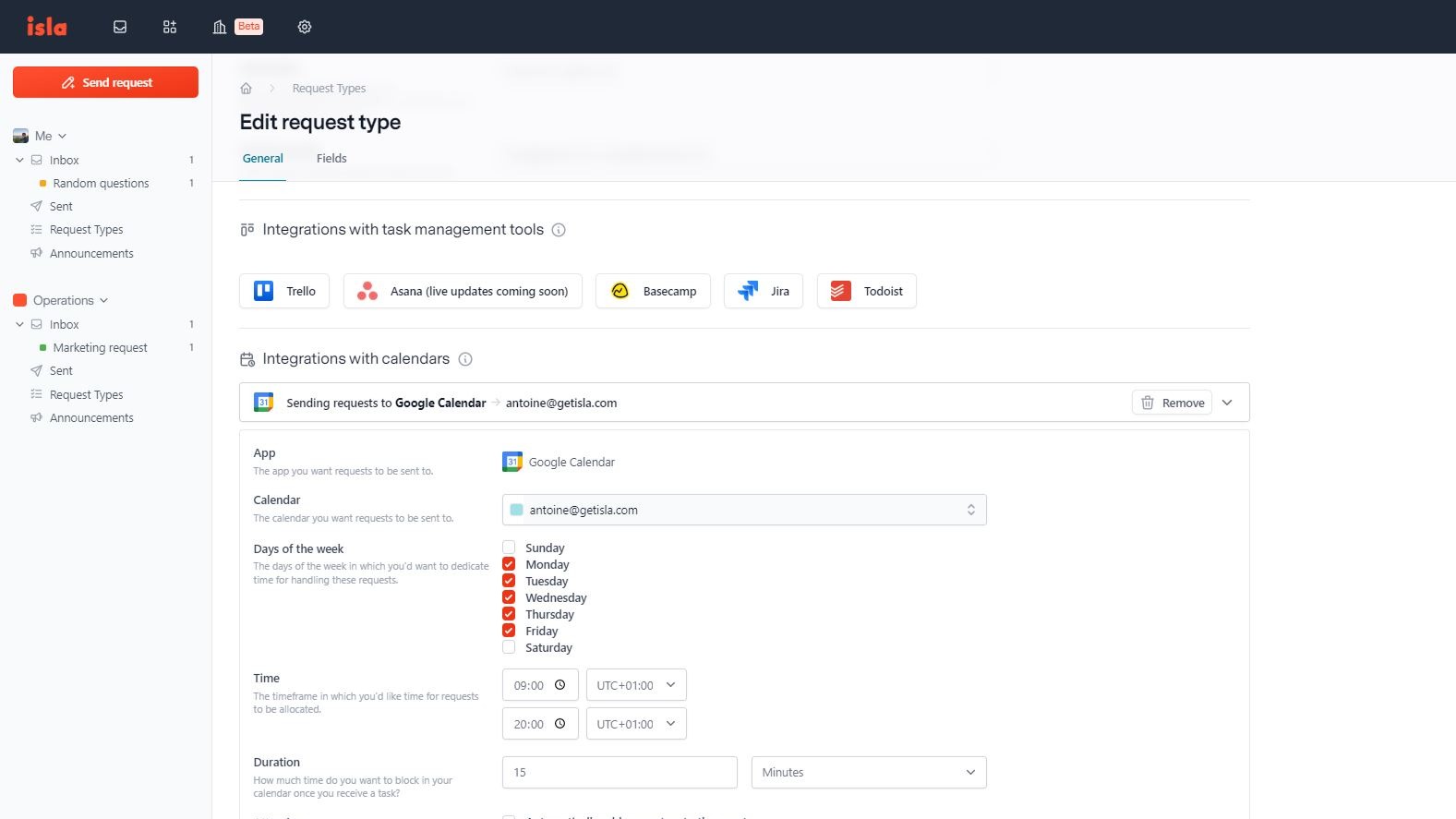This screenshot has width=1456, height=819.
Task: Click the calendar color swatch in dropdown
Action: click(x=517, y=510)
